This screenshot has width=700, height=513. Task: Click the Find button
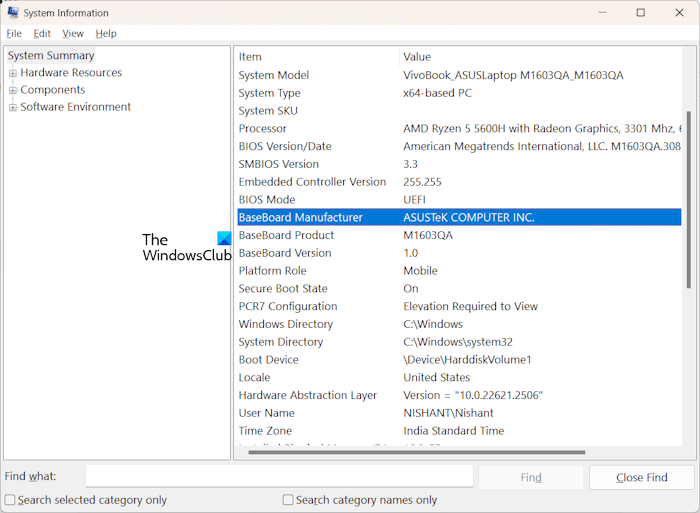click(531, 477)
